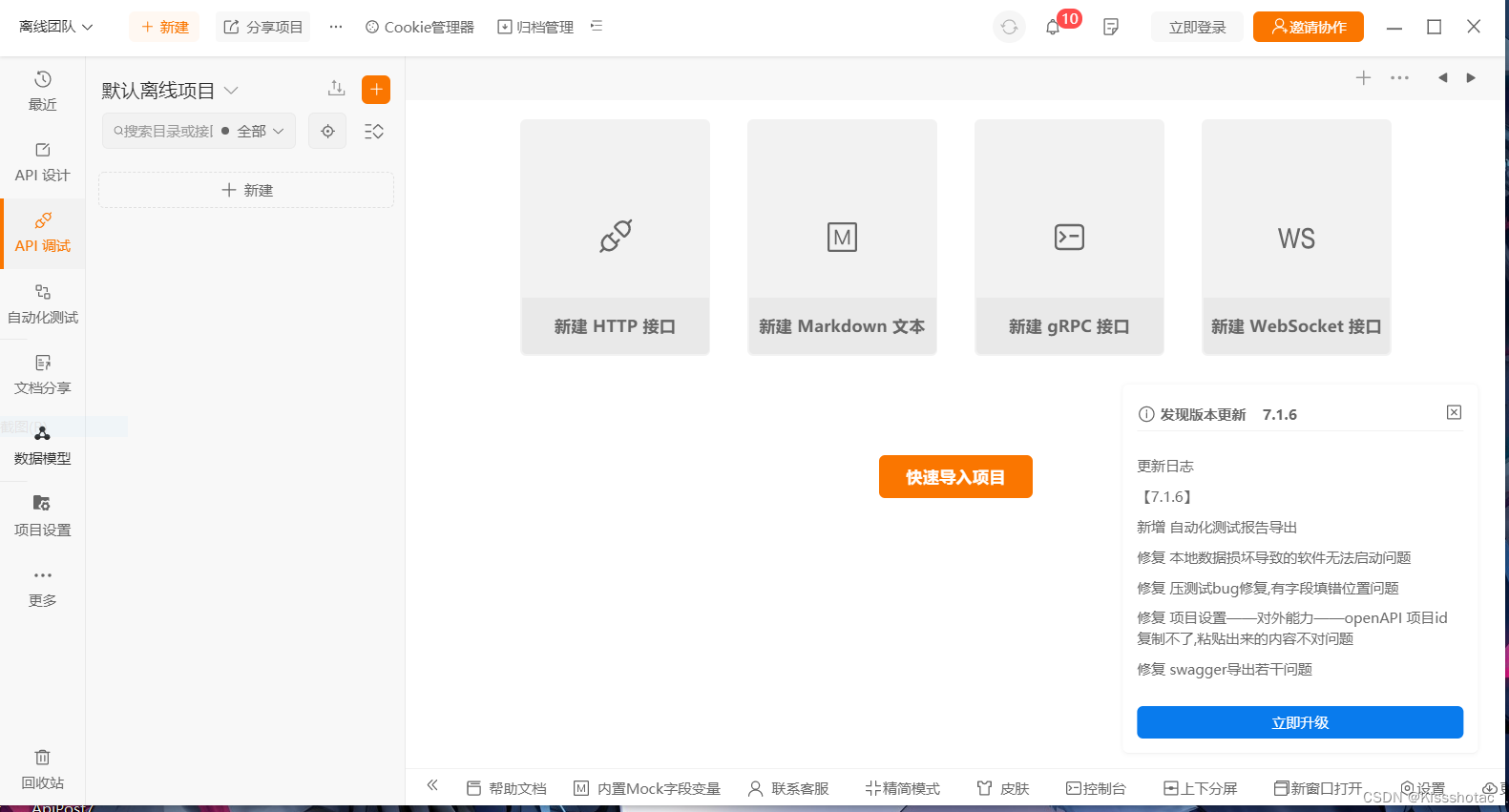Open notifications bell with the 10 badge

tap(1053, 27)
